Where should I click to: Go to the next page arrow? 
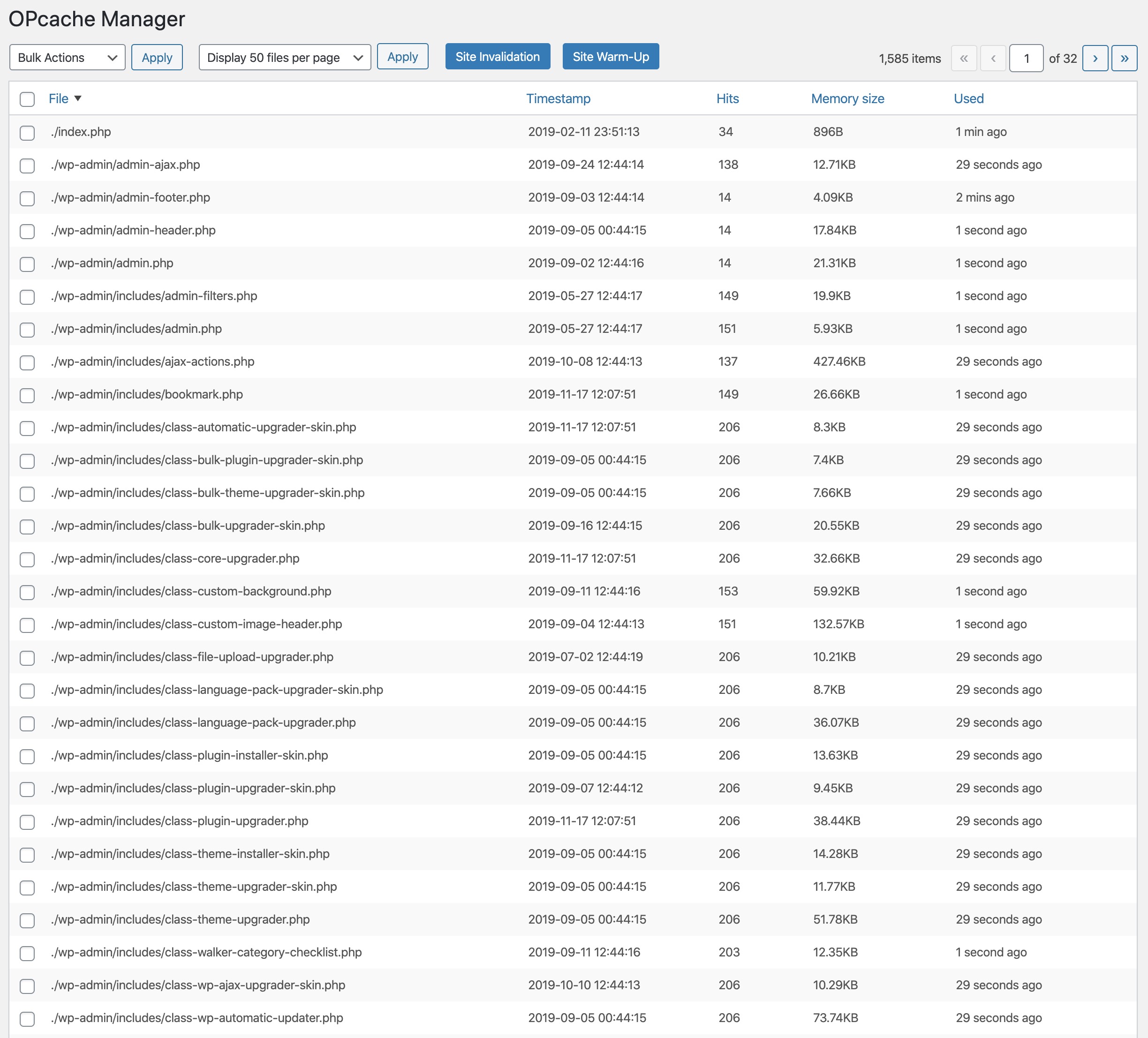click(x=1095, y=58)
